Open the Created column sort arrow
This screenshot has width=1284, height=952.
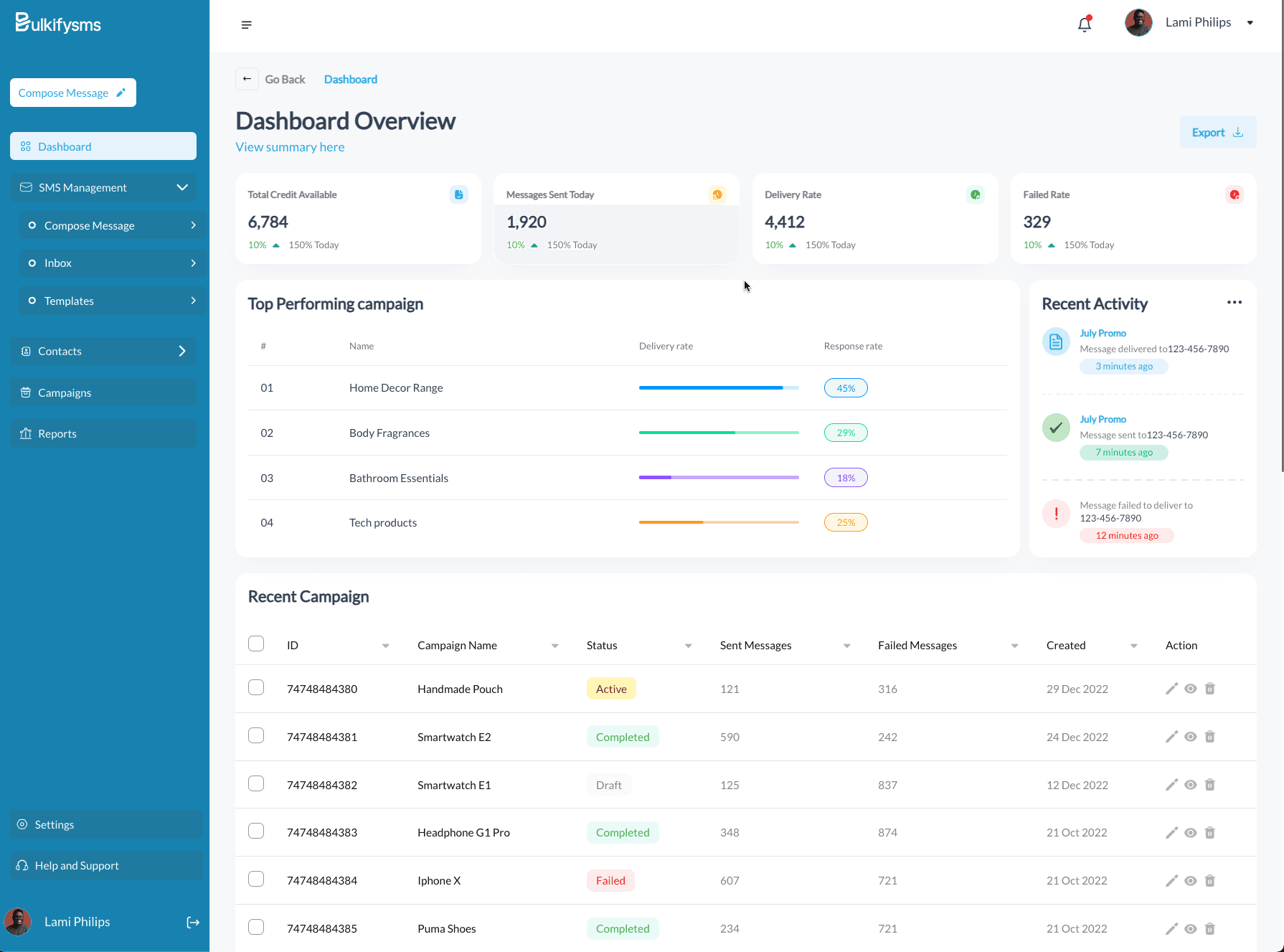1134,646
